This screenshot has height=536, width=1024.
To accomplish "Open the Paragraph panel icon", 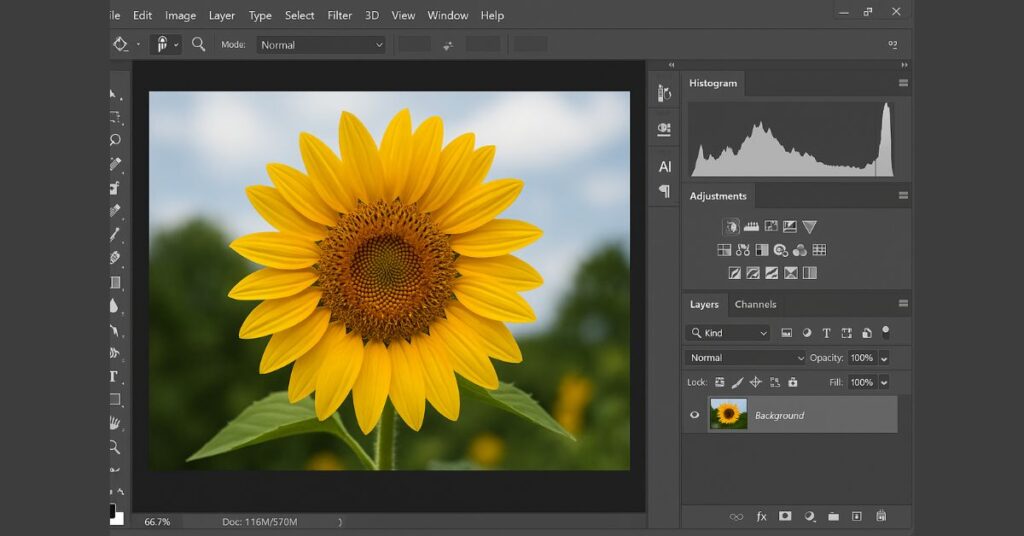I will point(664,191).
